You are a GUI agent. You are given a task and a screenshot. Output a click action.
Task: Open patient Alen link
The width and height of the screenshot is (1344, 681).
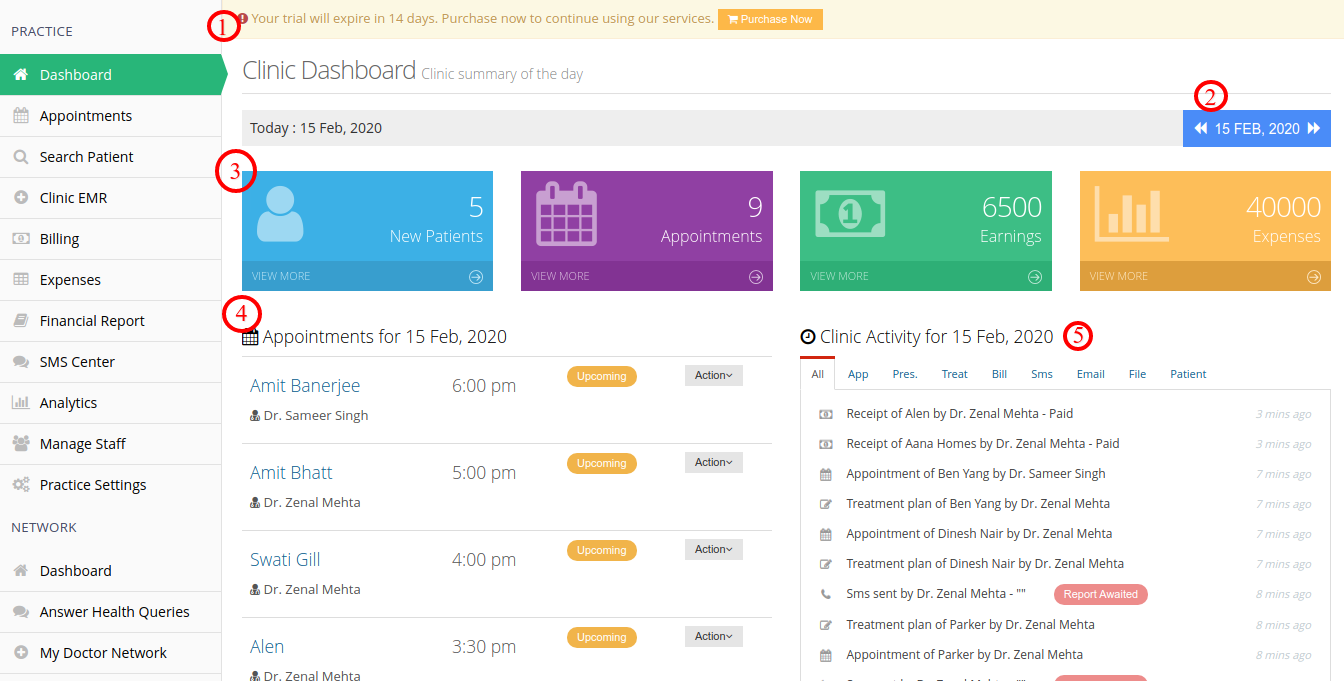[267, 647]
